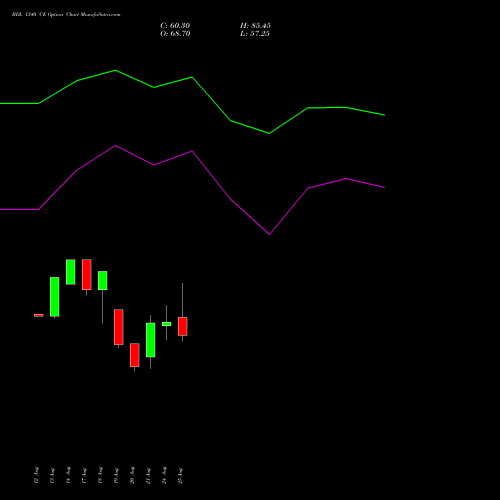Viewport: 500px width, 500px height.
Task: Click the "21 Aug" date axis label
Action: (148, 475)
